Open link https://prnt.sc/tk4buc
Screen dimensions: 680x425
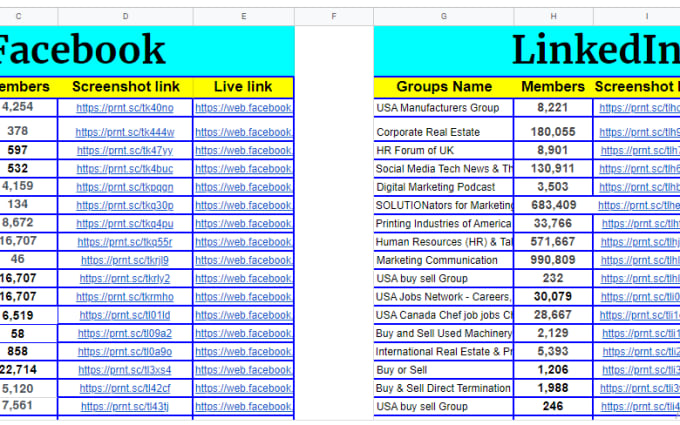tap(125, 169)
